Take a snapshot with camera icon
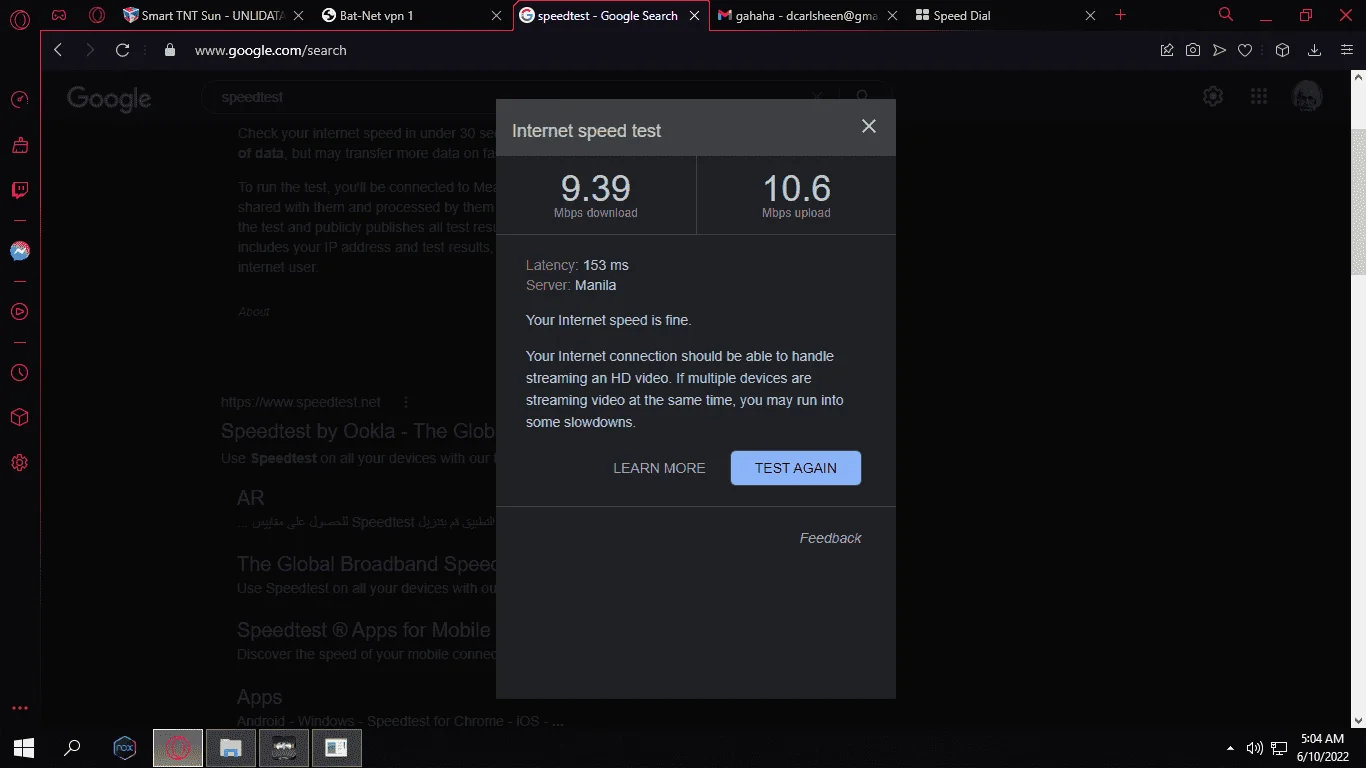The image size is (1366, 768). [x=1193, y=50]
